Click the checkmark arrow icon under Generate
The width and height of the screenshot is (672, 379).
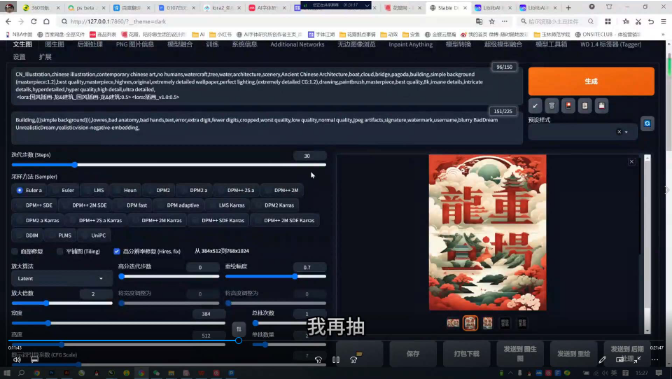click(535, 105)
